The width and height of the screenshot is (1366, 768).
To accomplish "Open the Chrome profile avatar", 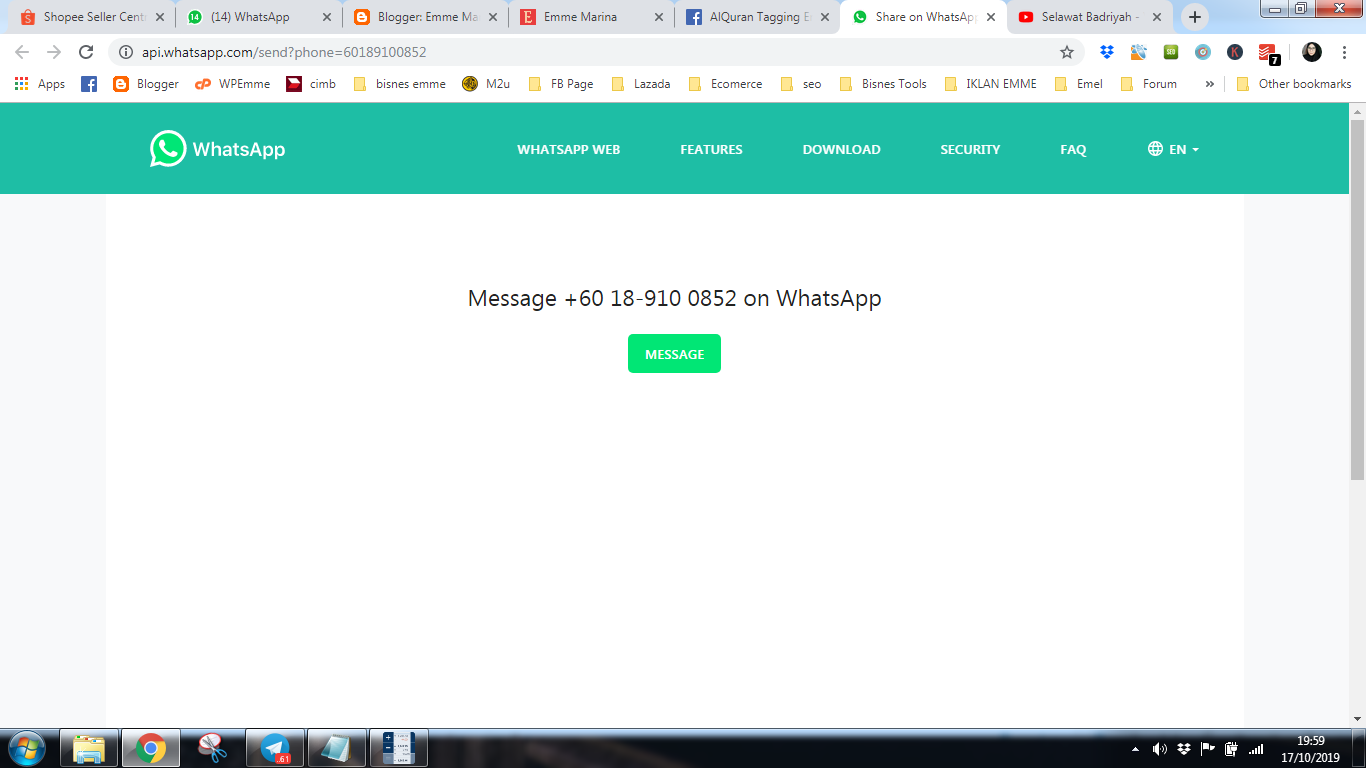I will click(x=1312, y=52).
